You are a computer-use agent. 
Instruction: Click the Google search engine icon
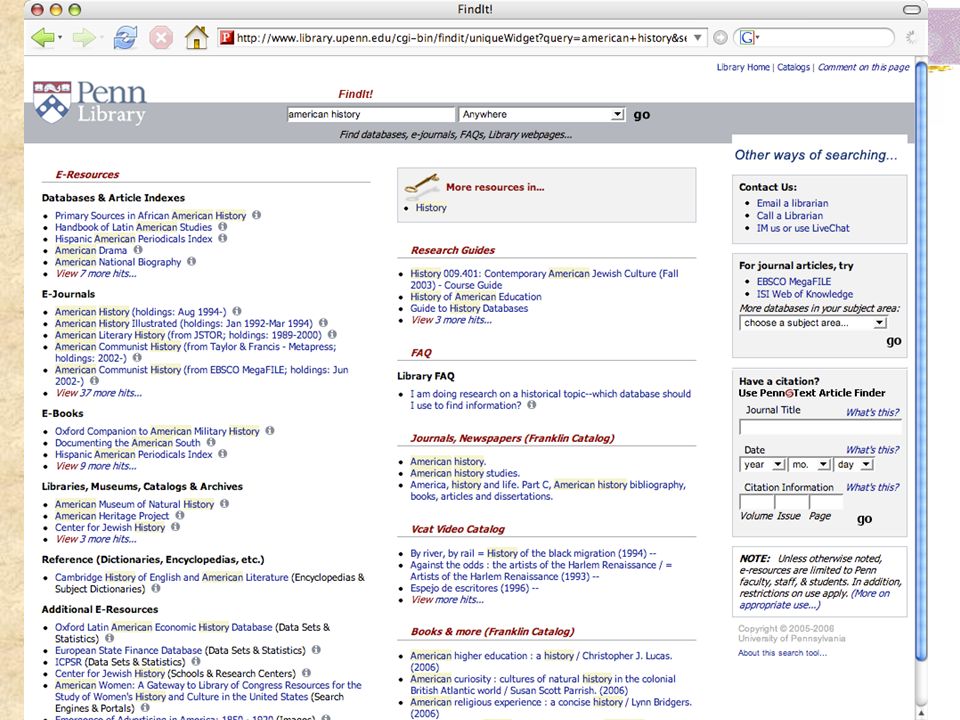pyautogui.click(x=746, y=38)
